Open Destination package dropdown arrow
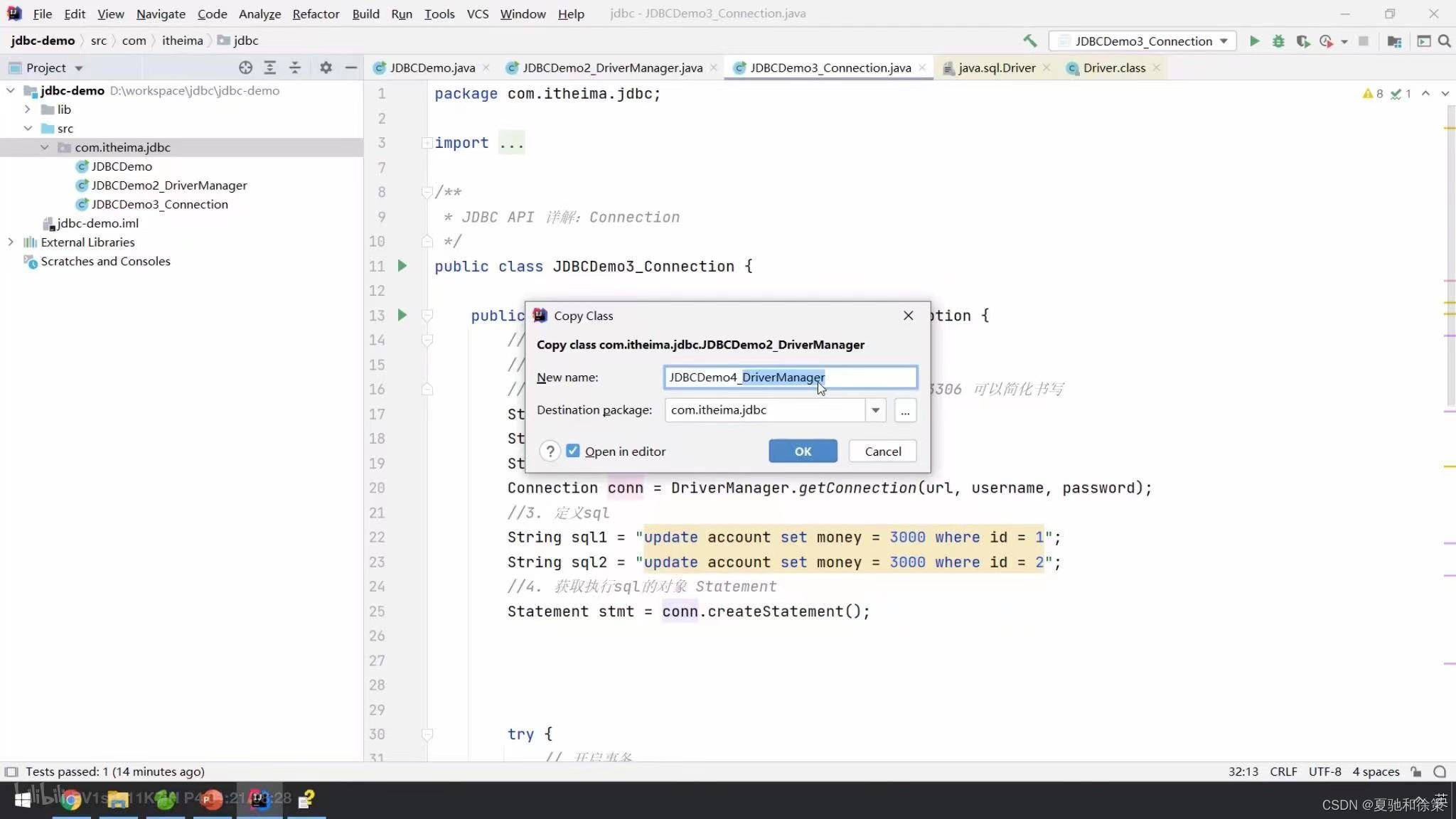Viewport: 1456px width, 819px height. click(875, 410)
